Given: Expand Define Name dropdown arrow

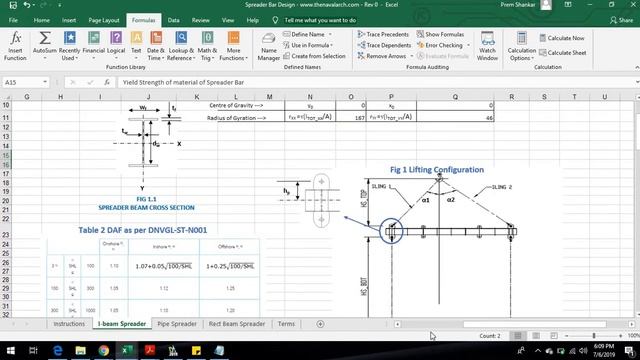Looking at the screenshot, I should [330, 35].
